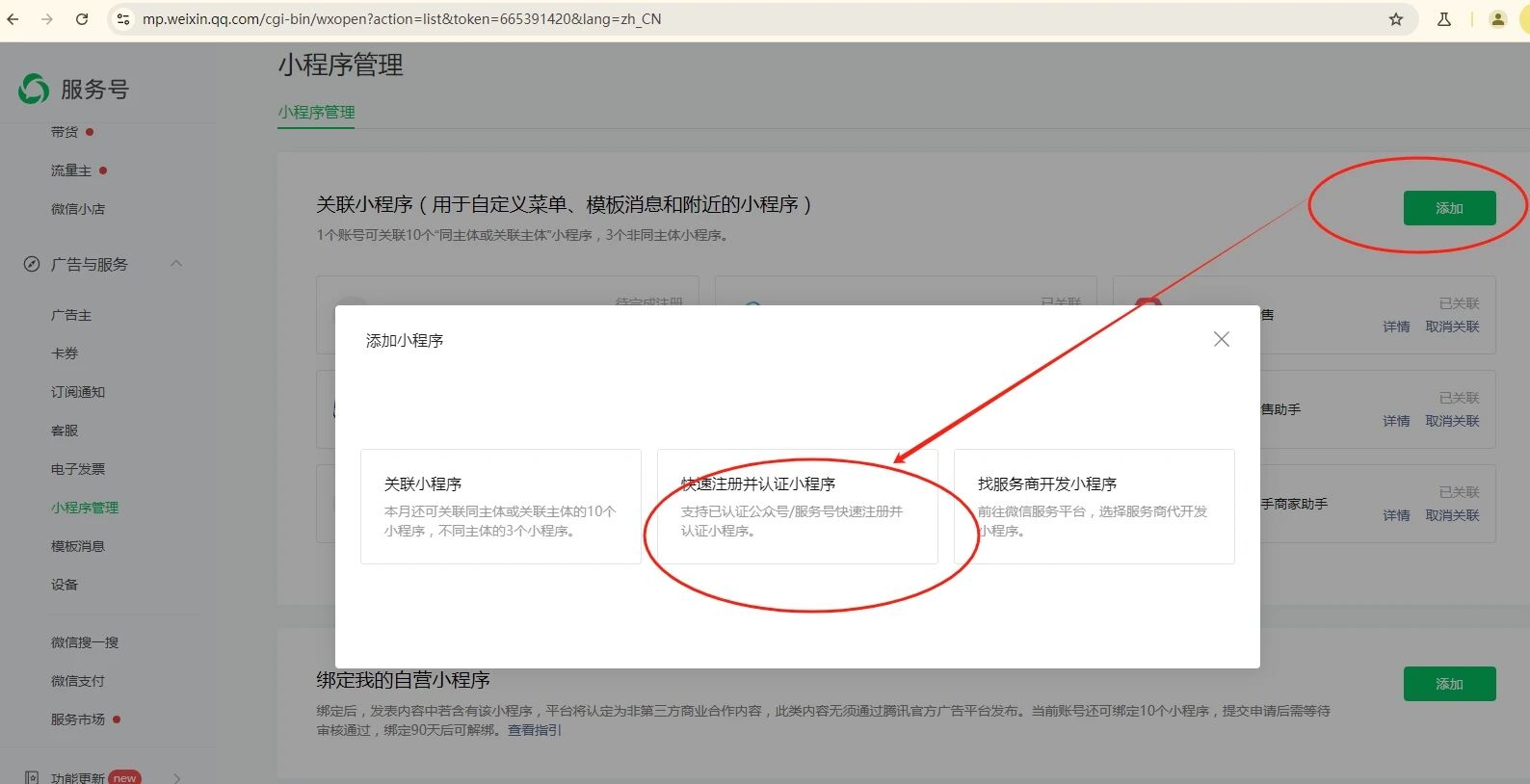Image resolution: width=1530 pixels, height=784 pixels.
Task: Select the 小程序管理 tab
Action: 316,112
